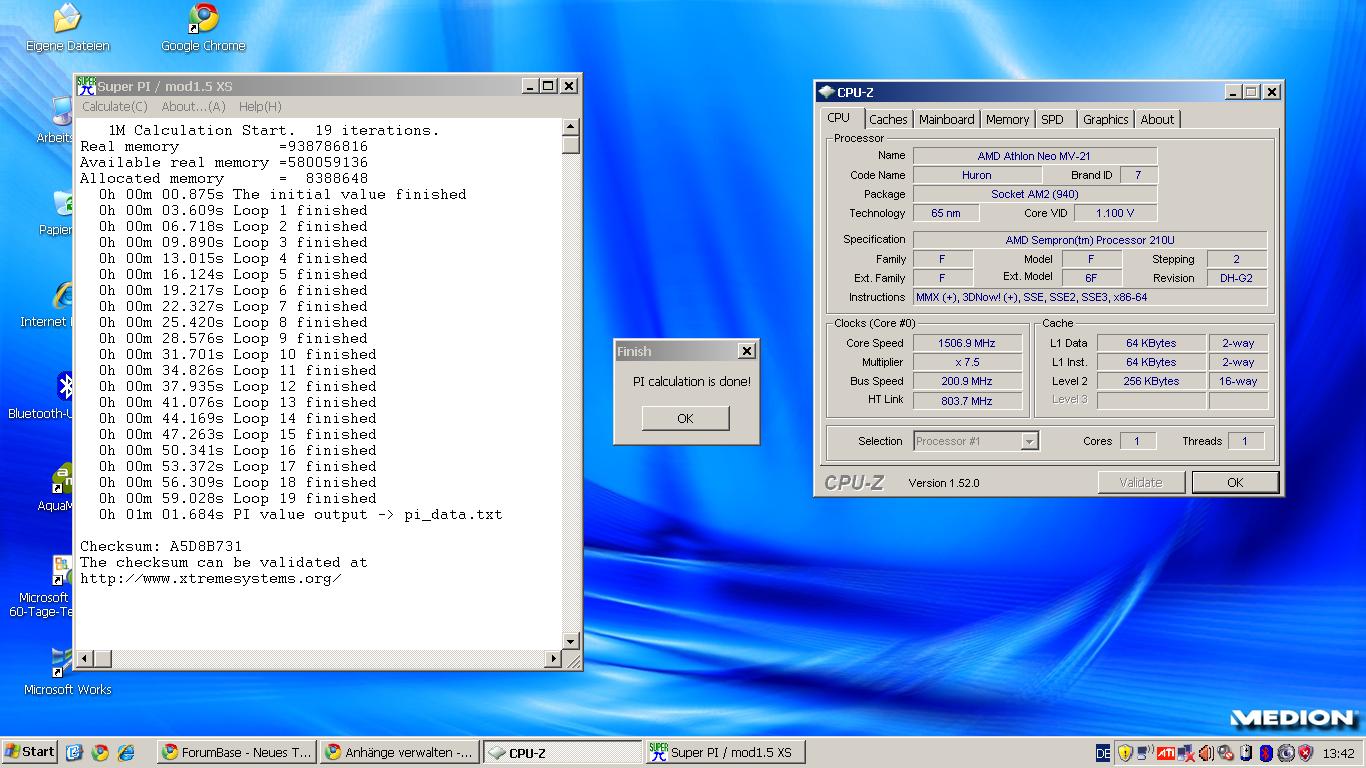Screen dimensions: 1366x768
Task: Click the volume speaker tray icon
Action: (x=1206, y=753)
